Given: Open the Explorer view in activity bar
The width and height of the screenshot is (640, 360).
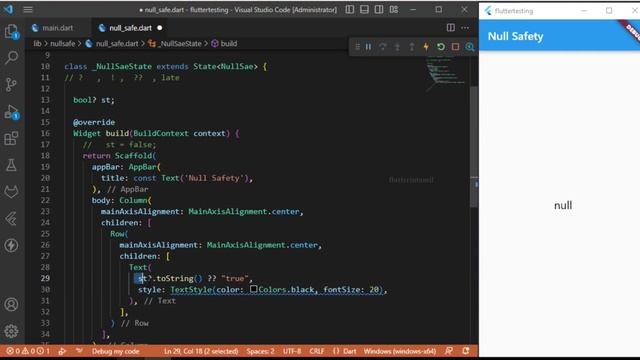Looking at the screenshot, I should (x=11, y=31).
